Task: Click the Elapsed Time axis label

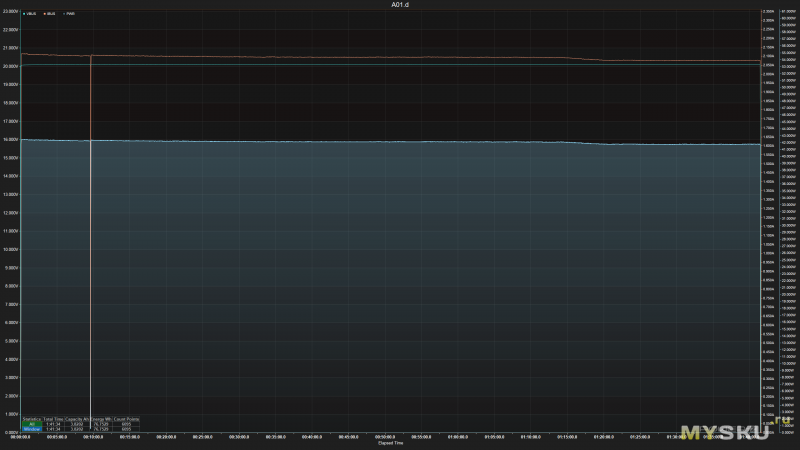Action: pyautogui.click(x=391, y=443)
